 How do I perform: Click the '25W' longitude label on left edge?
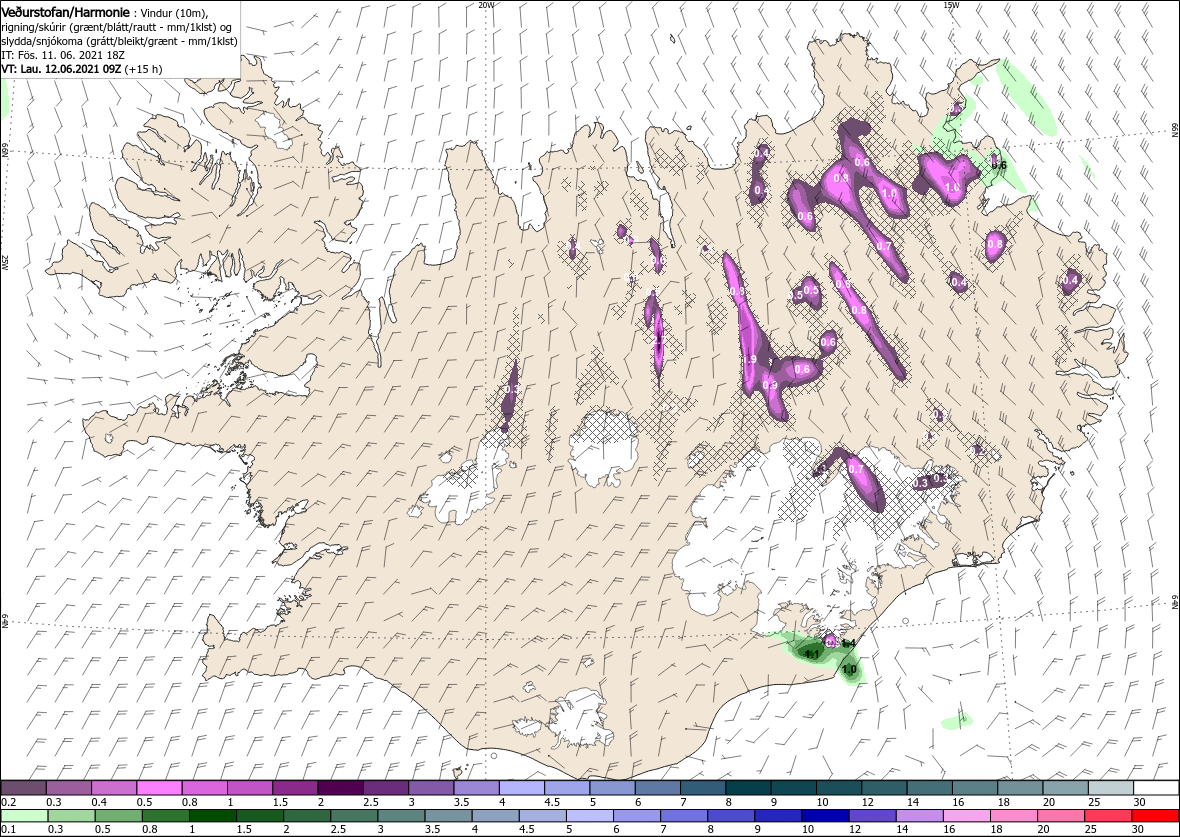tap(5, 262)
